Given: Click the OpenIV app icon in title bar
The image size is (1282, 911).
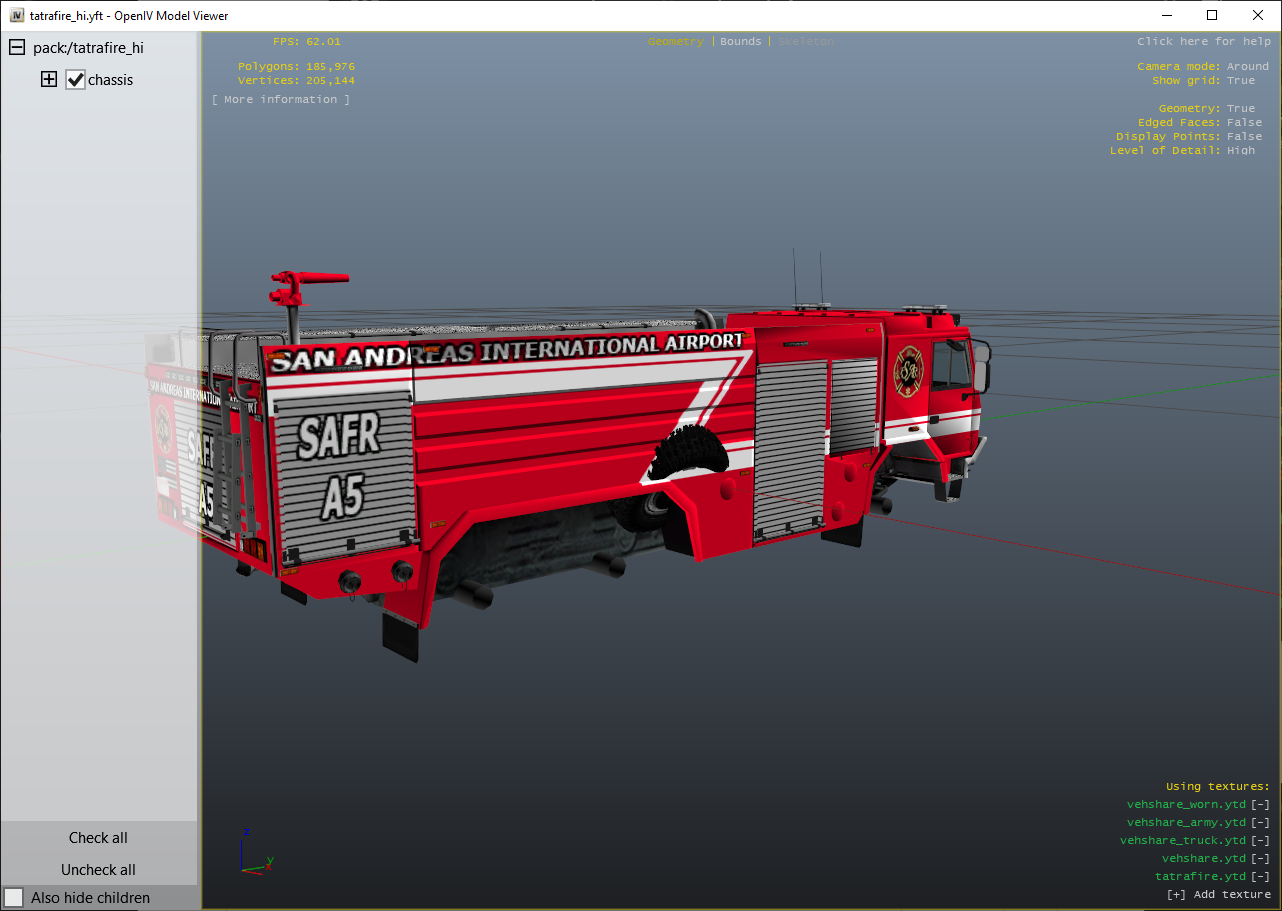Looking at the screenshot, I should coord(17,16).
